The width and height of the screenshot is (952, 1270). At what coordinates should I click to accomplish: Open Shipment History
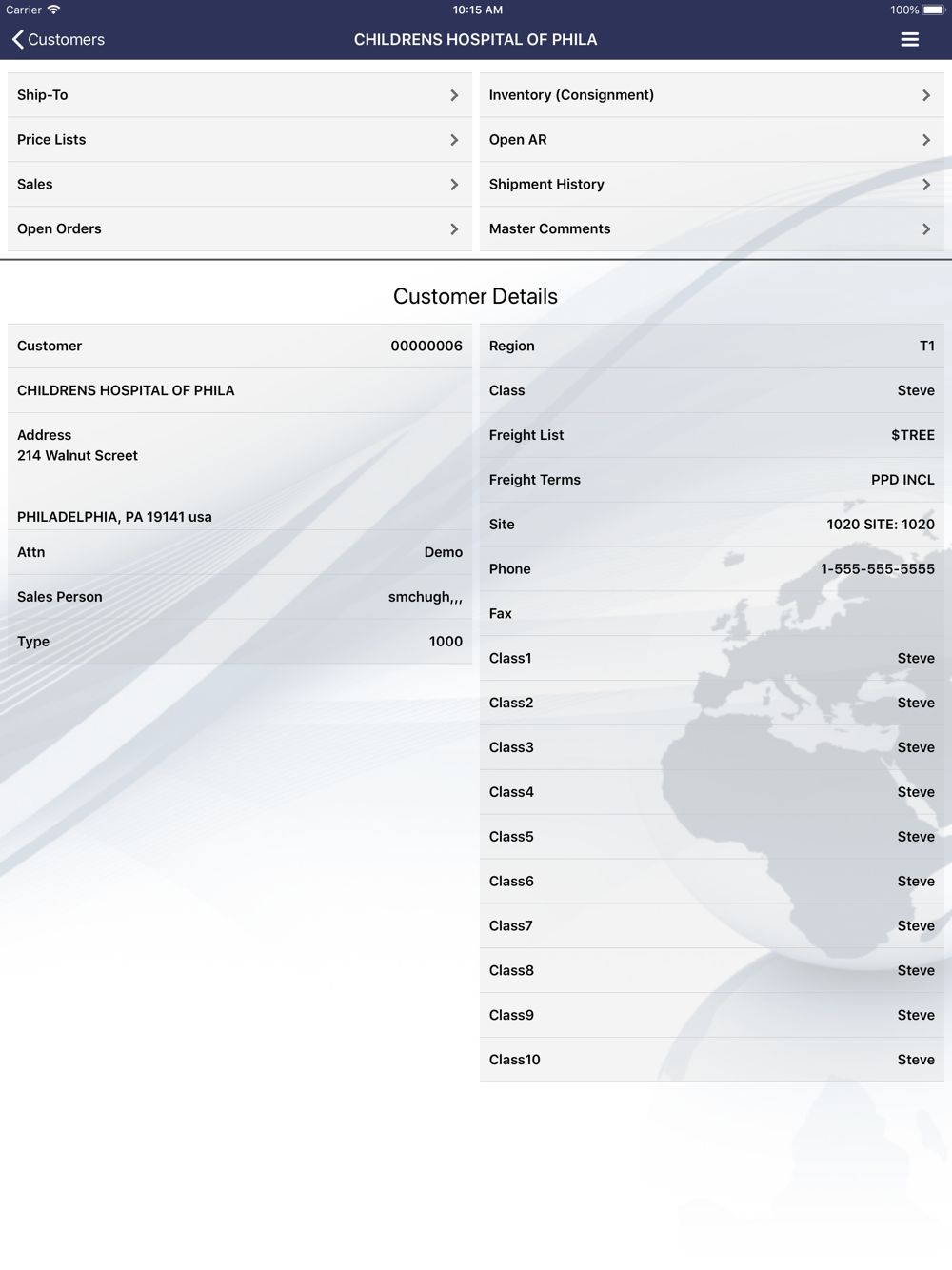712,185
